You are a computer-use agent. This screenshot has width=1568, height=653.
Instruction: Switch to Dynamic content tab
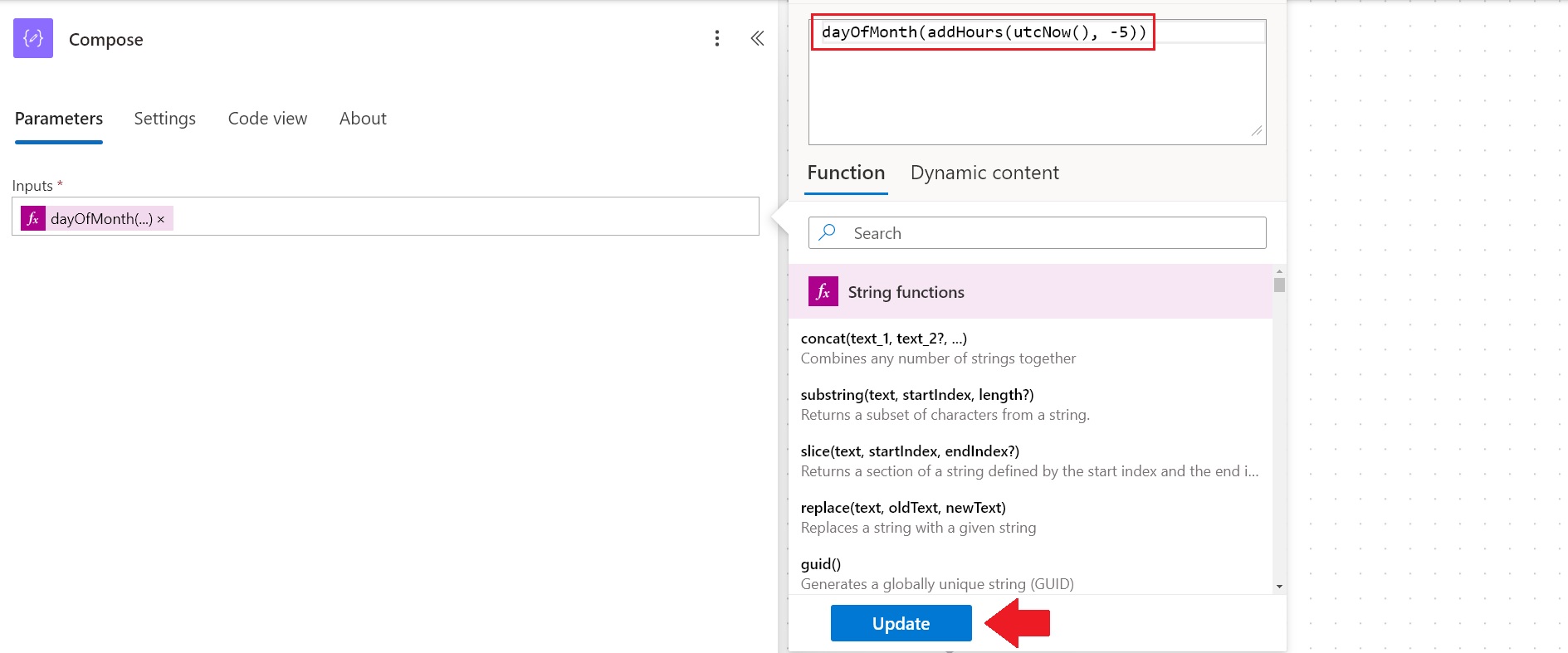pyautogui.click(x=984, y=173)
